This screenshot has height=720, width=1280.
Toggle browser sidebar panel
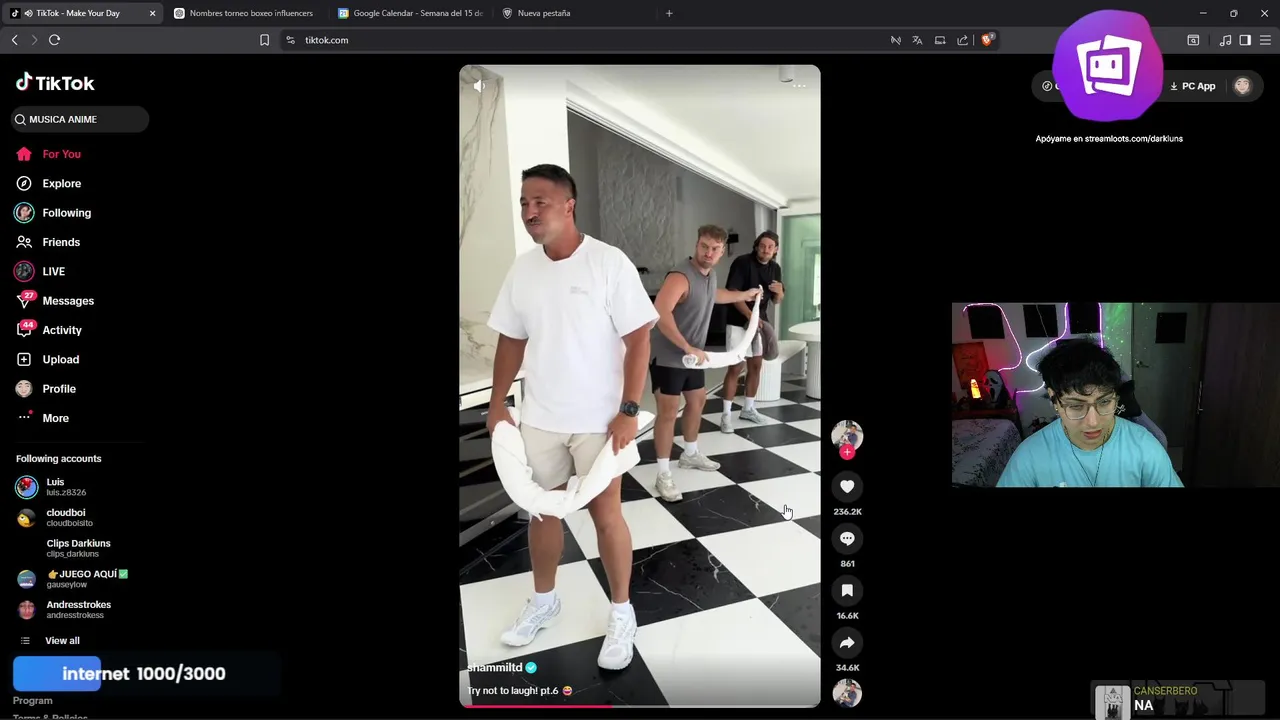tap(1245, 40)
